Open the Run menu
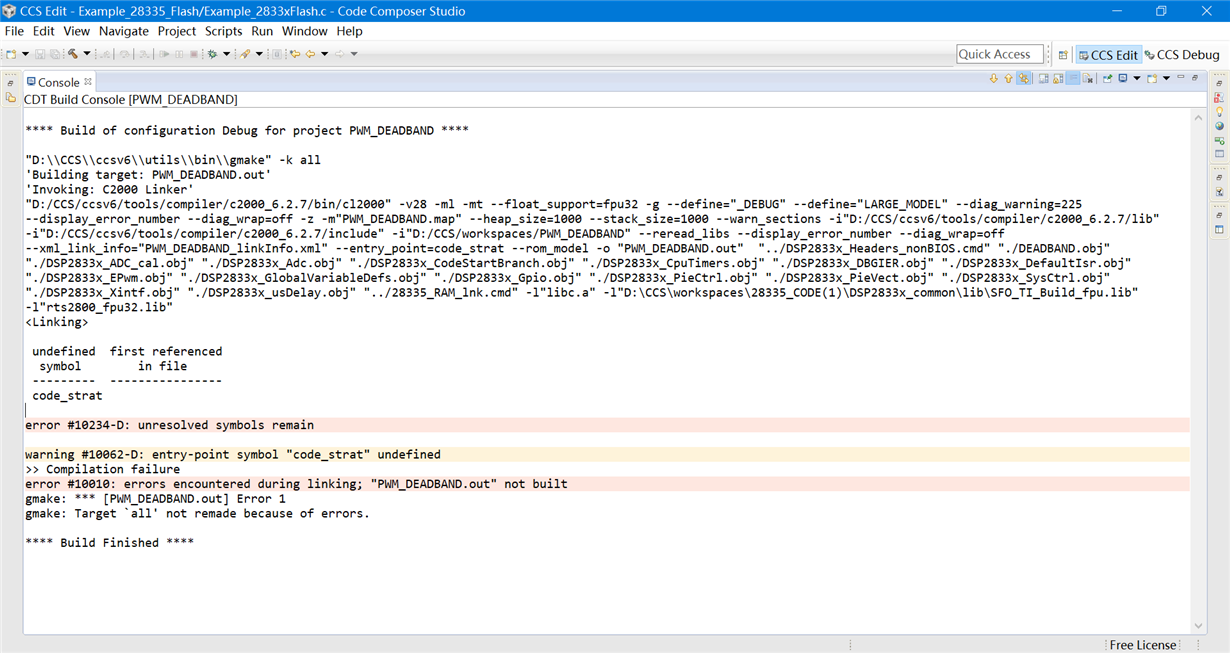1230x653 pixels. [262, 31]
